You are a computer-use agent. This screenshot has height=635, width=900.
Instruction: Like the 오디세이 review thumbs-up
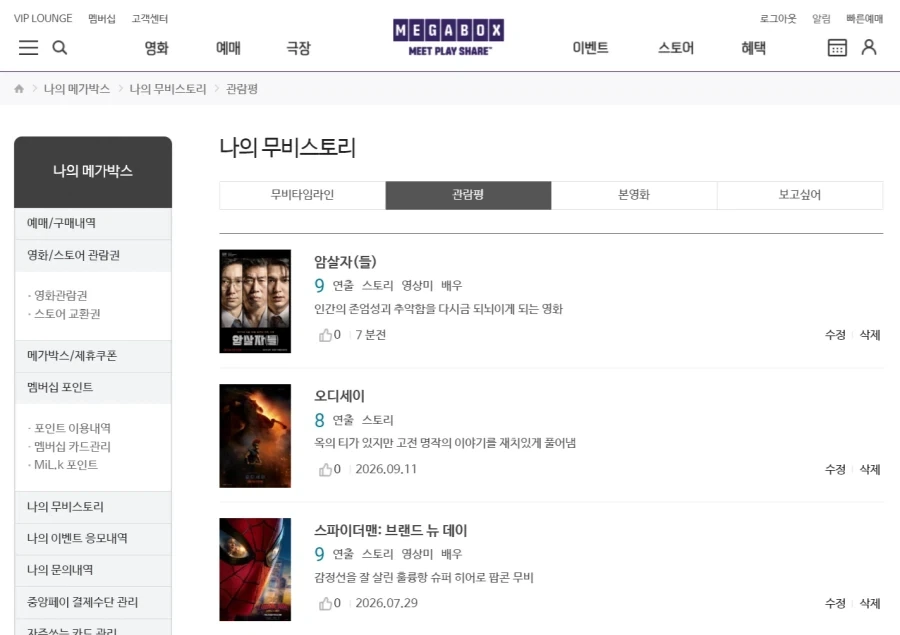(x=325, y=469)
